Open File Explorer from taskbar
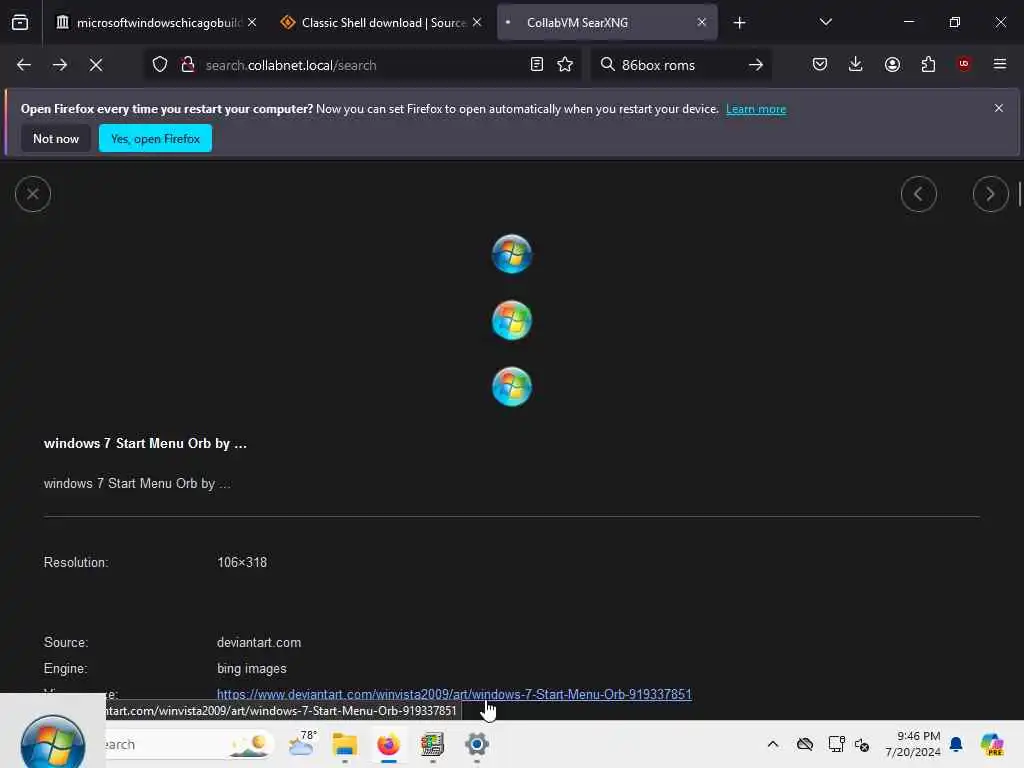Screen dimensions: 1024x768 click(x=344, y=744)
